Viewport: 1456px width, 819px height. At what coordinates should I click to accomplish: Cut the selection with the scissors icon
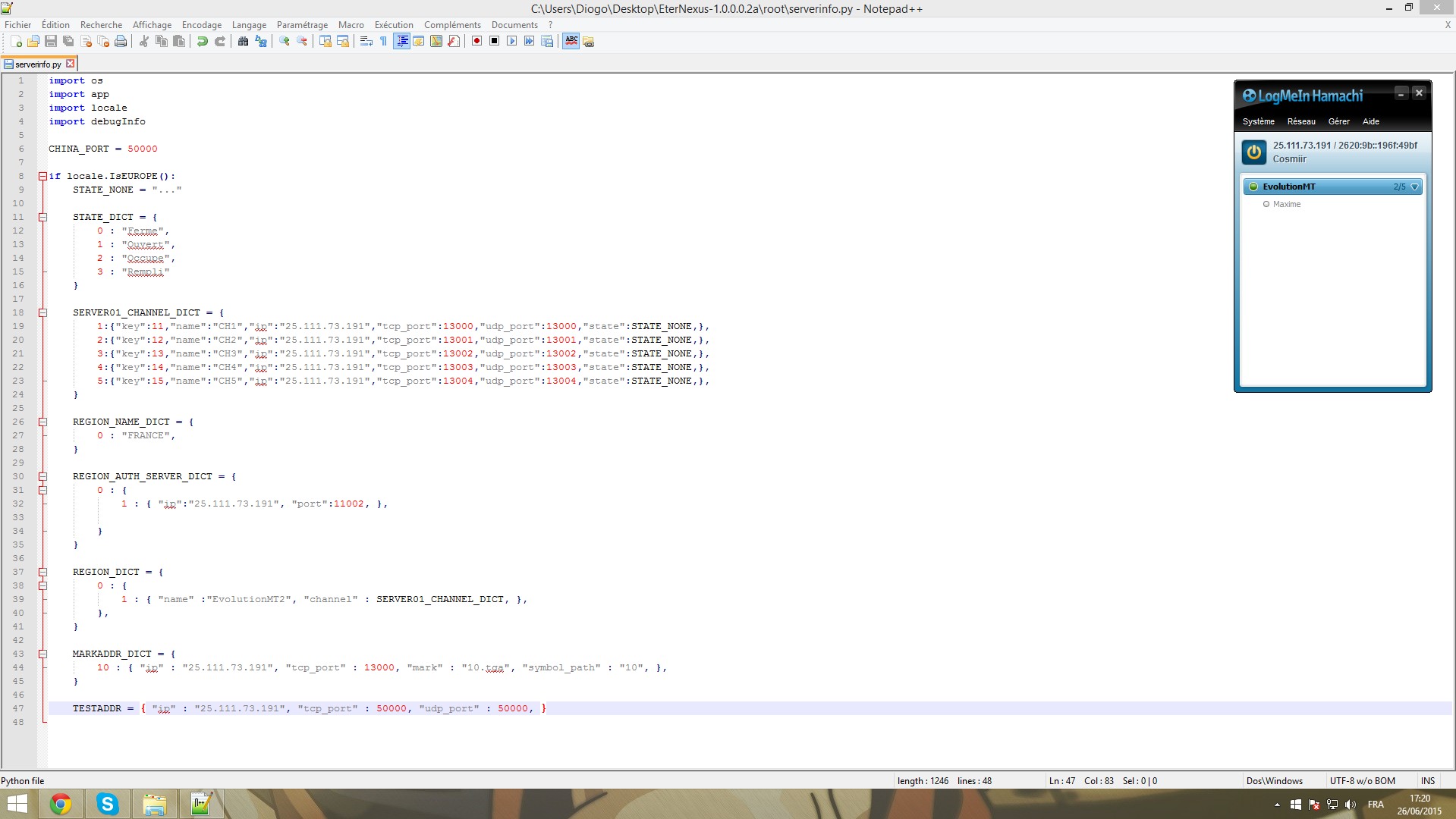pos(144,42)
